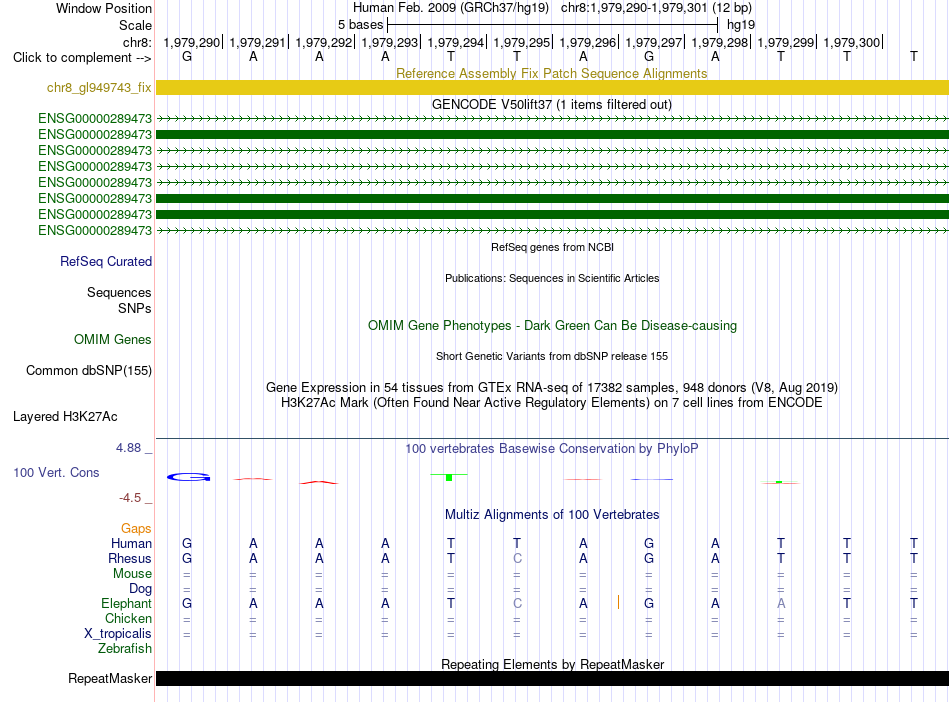The height and width of the screenshot is (702, 950).
Task: Click the orange 'Gaps' label
Action: click(136, 529)
